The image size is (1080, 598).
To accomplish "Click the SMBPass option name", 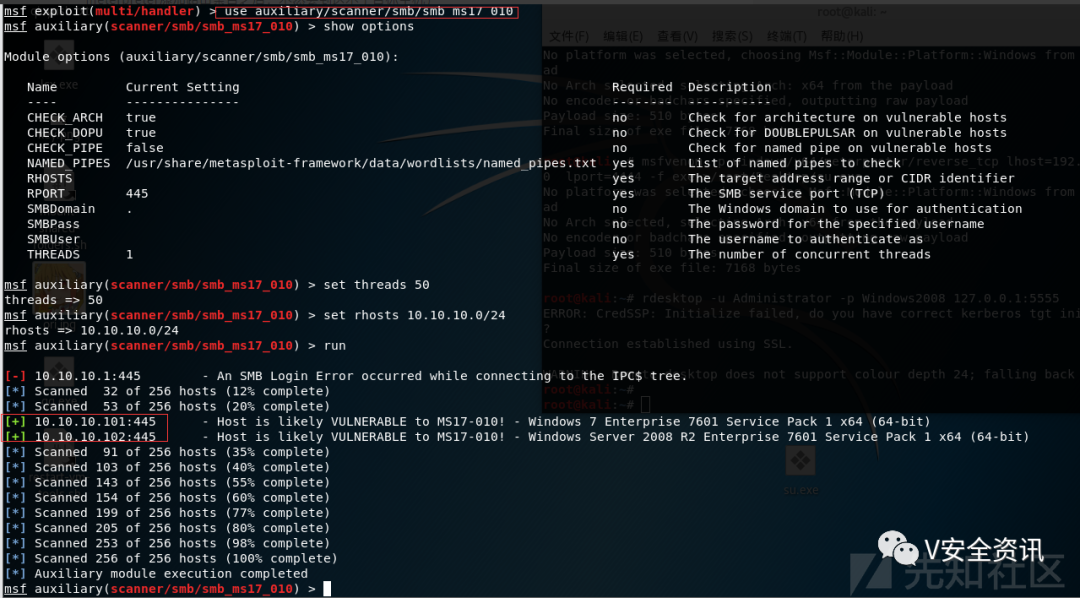I will pyautogui.click(x=53, y=224).
